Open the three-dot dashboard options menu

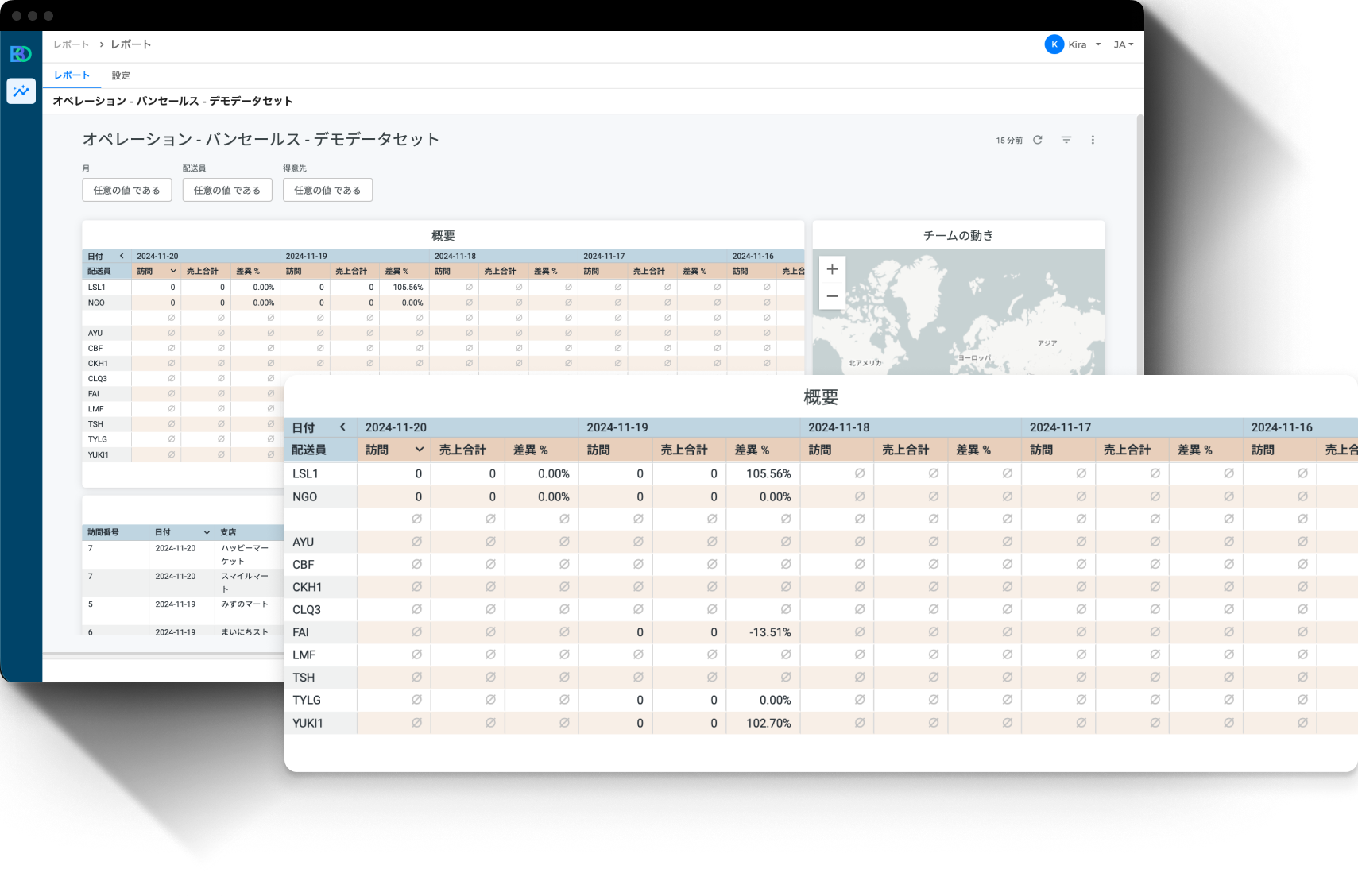coord(1093,140)
